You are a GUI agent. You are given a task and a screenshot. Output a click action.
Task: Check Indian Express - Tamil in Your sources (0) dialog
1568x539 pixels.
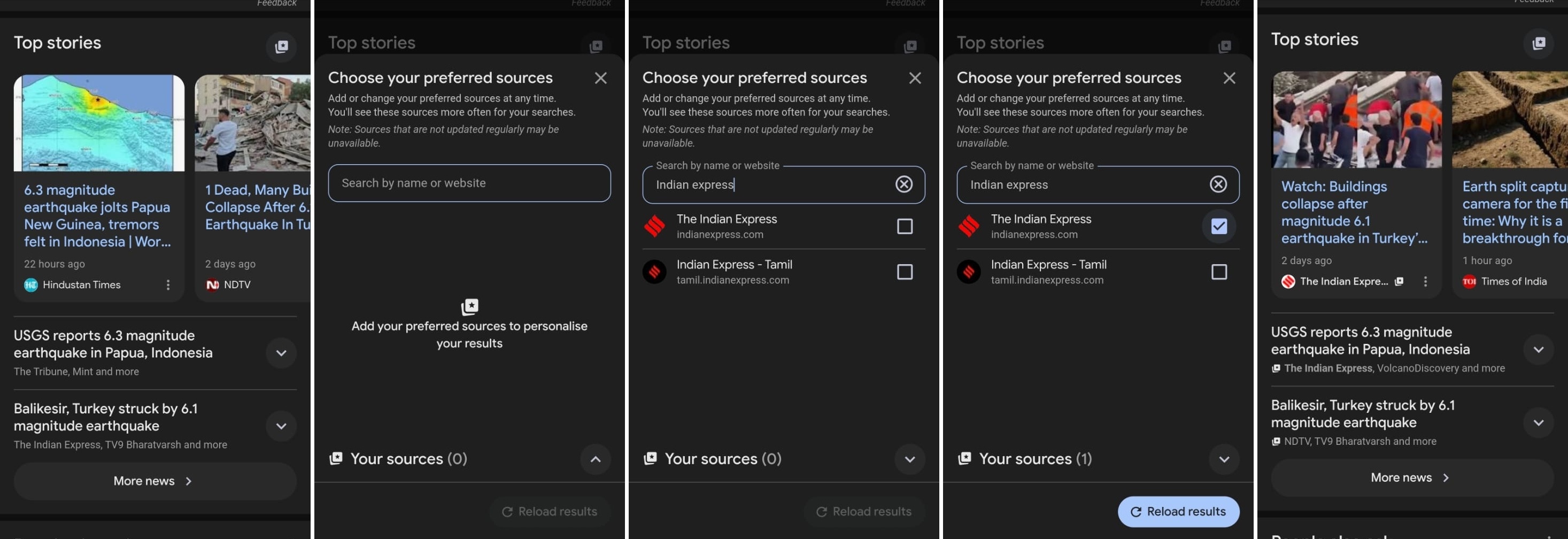tap(905, 272)
